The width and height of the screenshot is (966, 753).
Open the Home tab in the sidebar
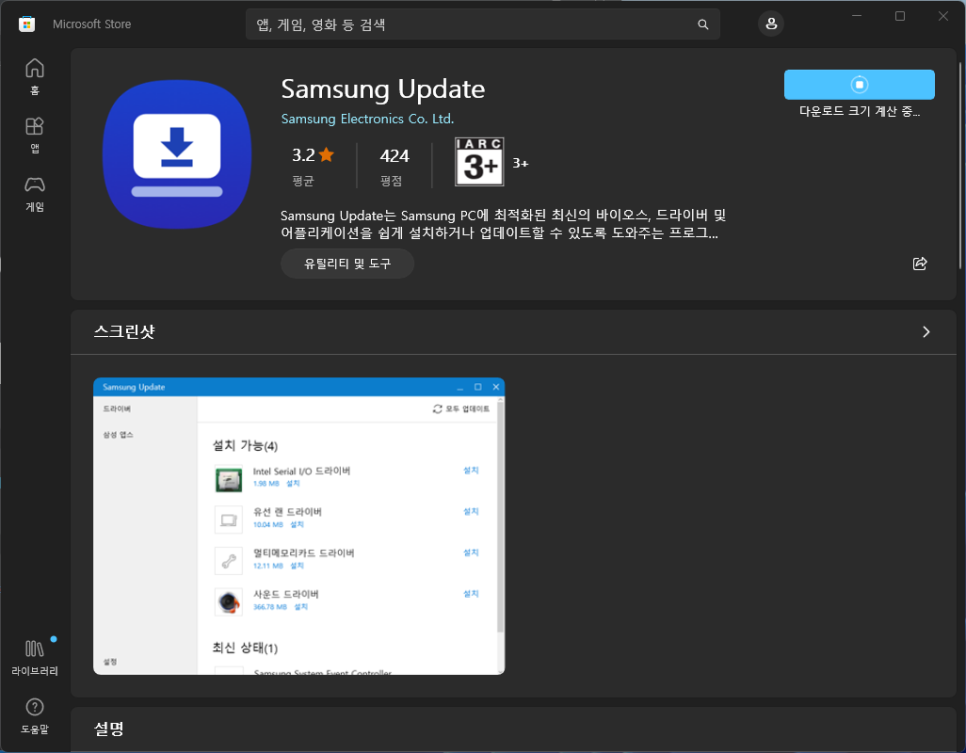tap(34, 77)
